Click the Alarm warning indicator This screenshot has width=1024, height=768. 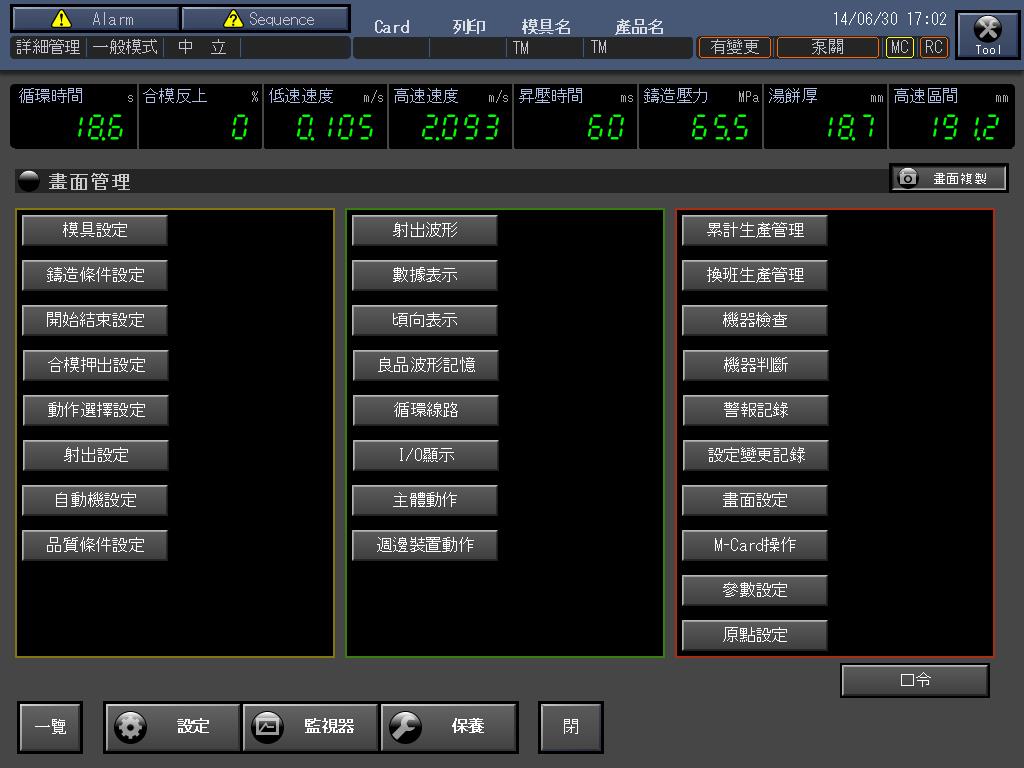(97, 19)
